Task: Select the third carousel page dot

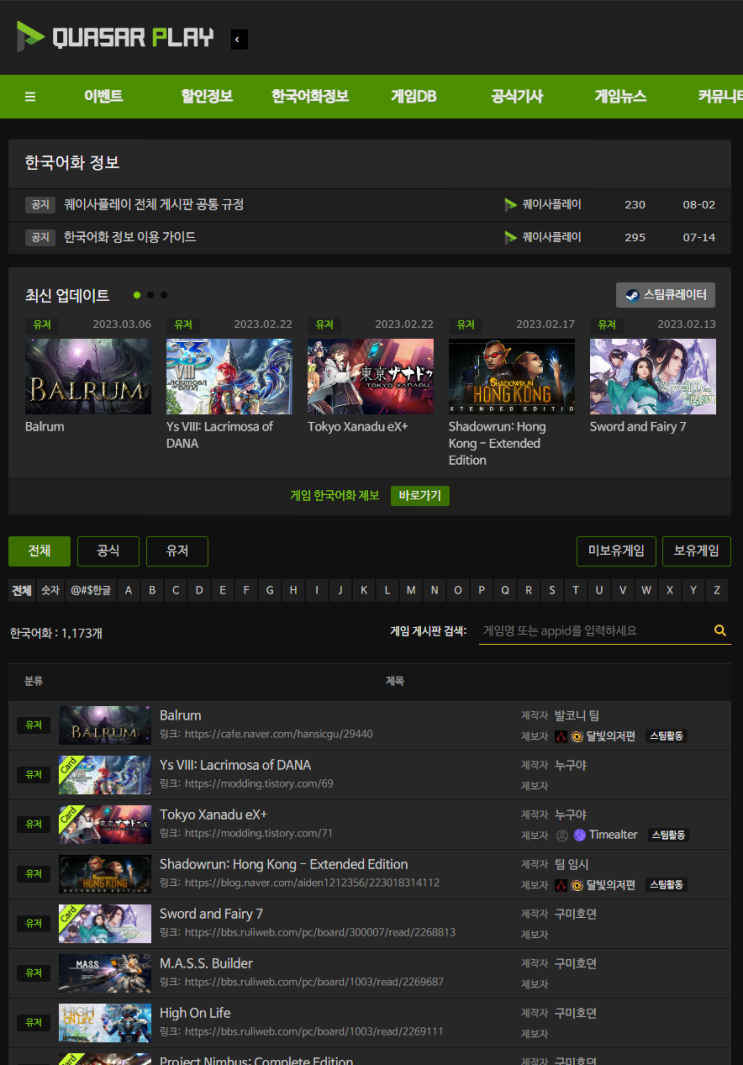Action: [x=164, y=295]
